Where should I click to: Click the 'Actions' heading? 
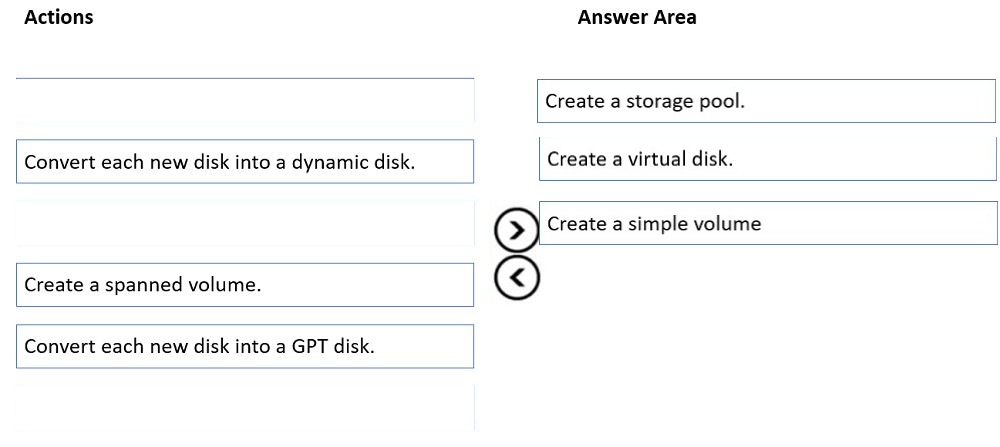pos(58,17)
